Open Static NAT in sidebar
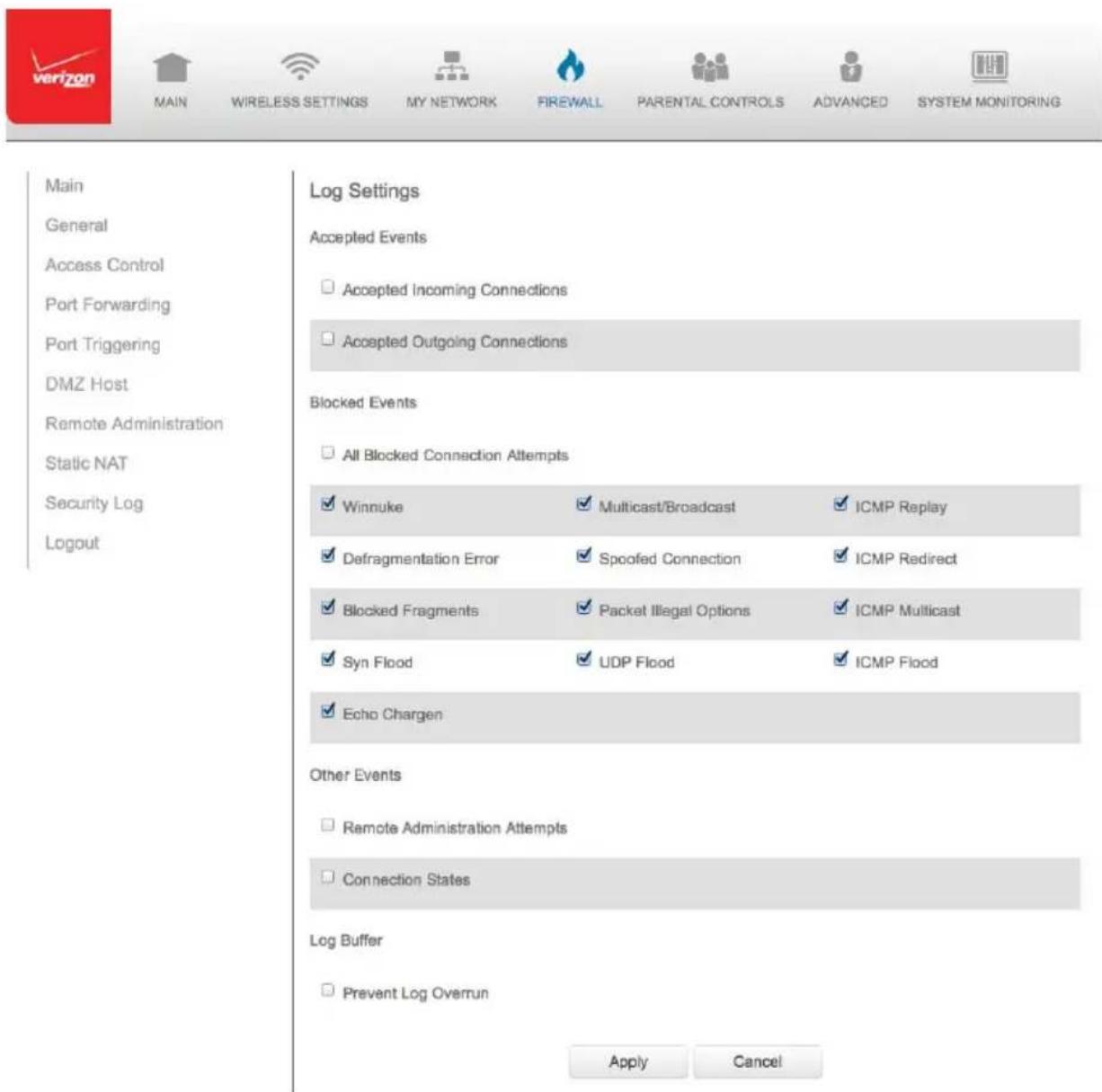 (x=86, y=463)
